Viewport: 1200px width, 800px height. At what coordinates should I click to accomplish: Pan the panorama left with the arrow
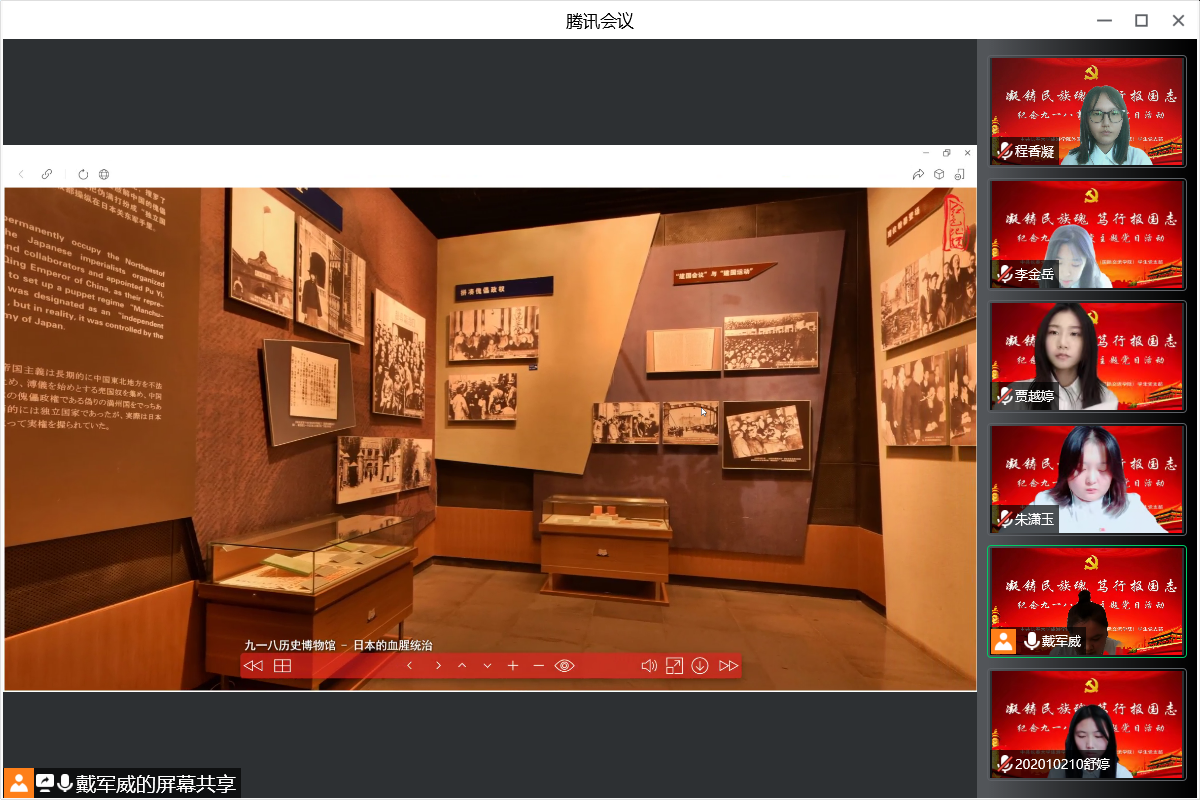(410, 666)
